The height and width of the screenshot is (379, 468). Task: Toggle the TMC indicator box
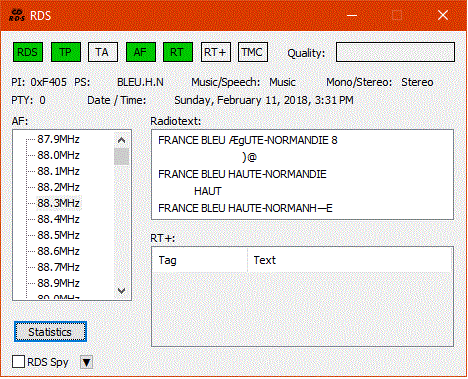click(253, 52)
